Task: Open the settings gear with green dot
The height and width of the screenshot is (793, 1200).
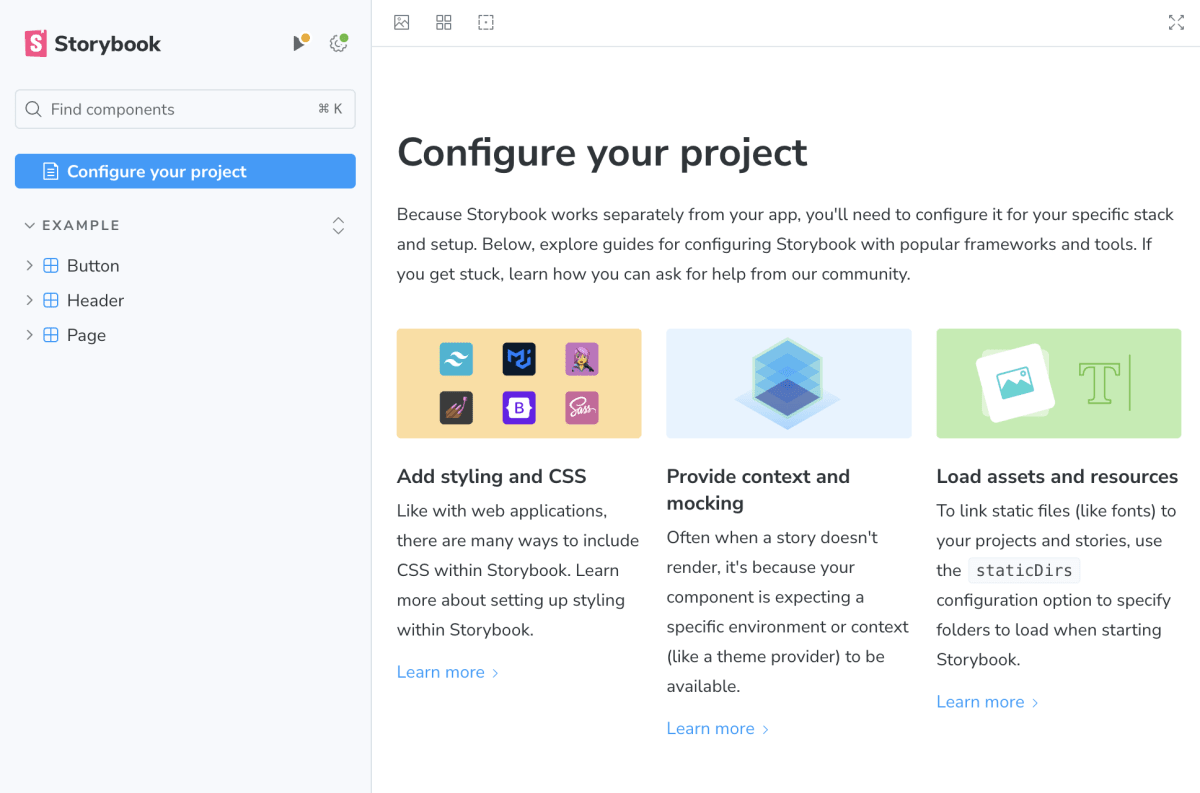Action: coord(339,43)
